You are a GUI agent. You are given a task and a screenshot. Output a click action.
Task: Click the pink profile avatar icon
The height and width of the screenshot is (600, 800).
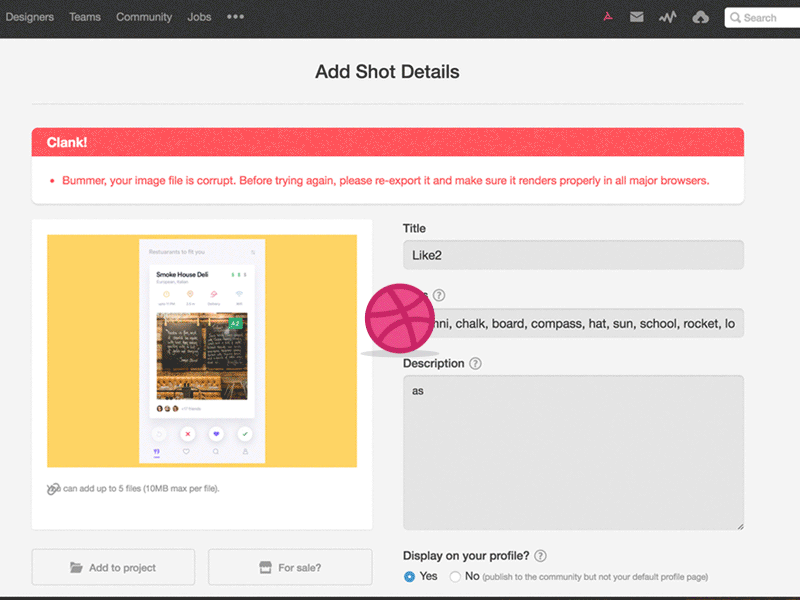click(x=608, y=17)
